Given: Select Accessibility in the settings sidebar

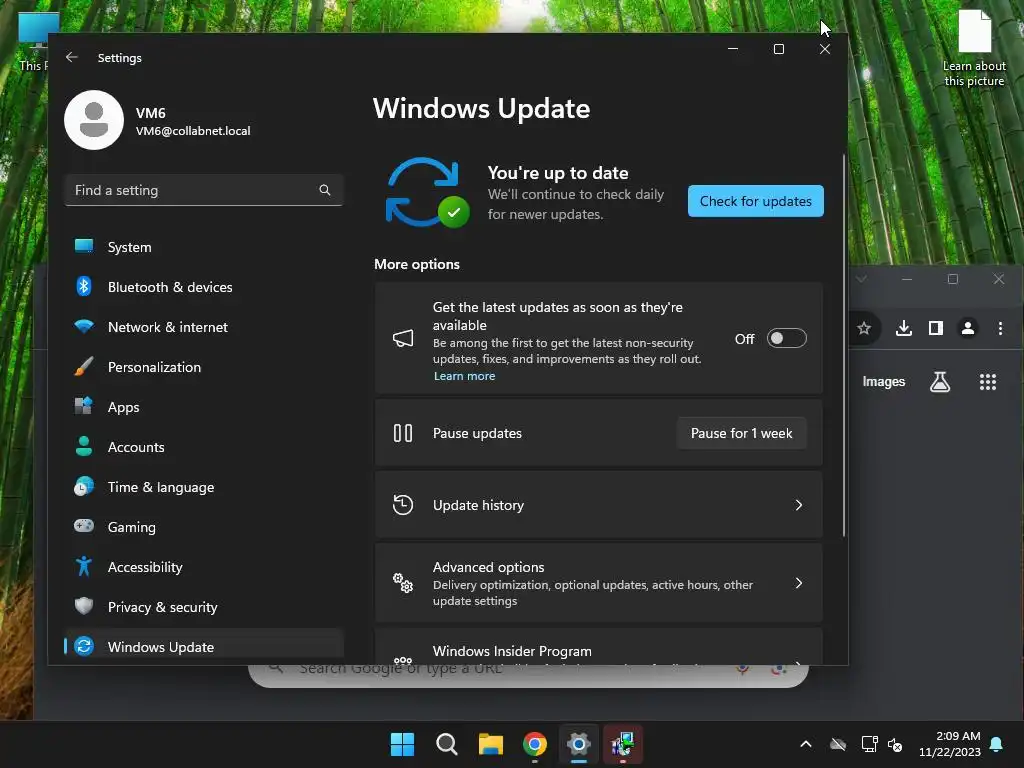Looking at the screenshot, I should tap(204, 567).
